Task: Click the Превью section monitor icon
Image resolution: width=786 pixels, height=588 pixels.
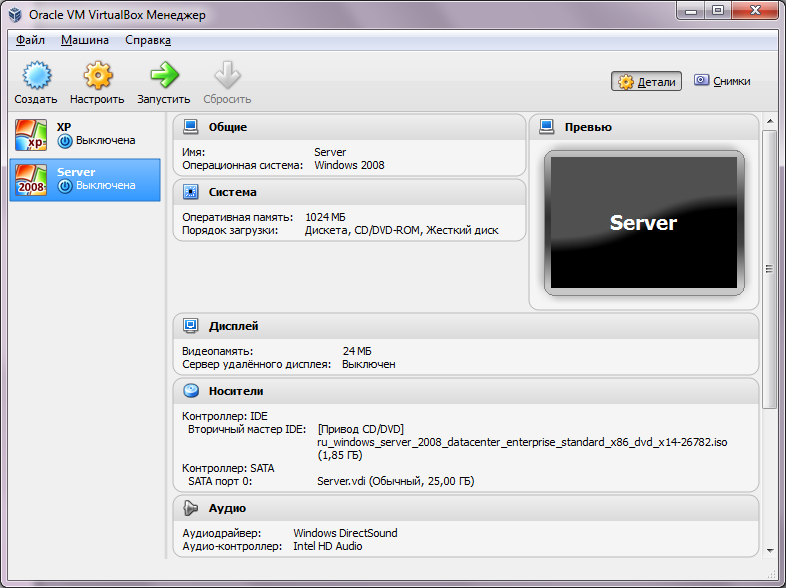Action: 546,127
